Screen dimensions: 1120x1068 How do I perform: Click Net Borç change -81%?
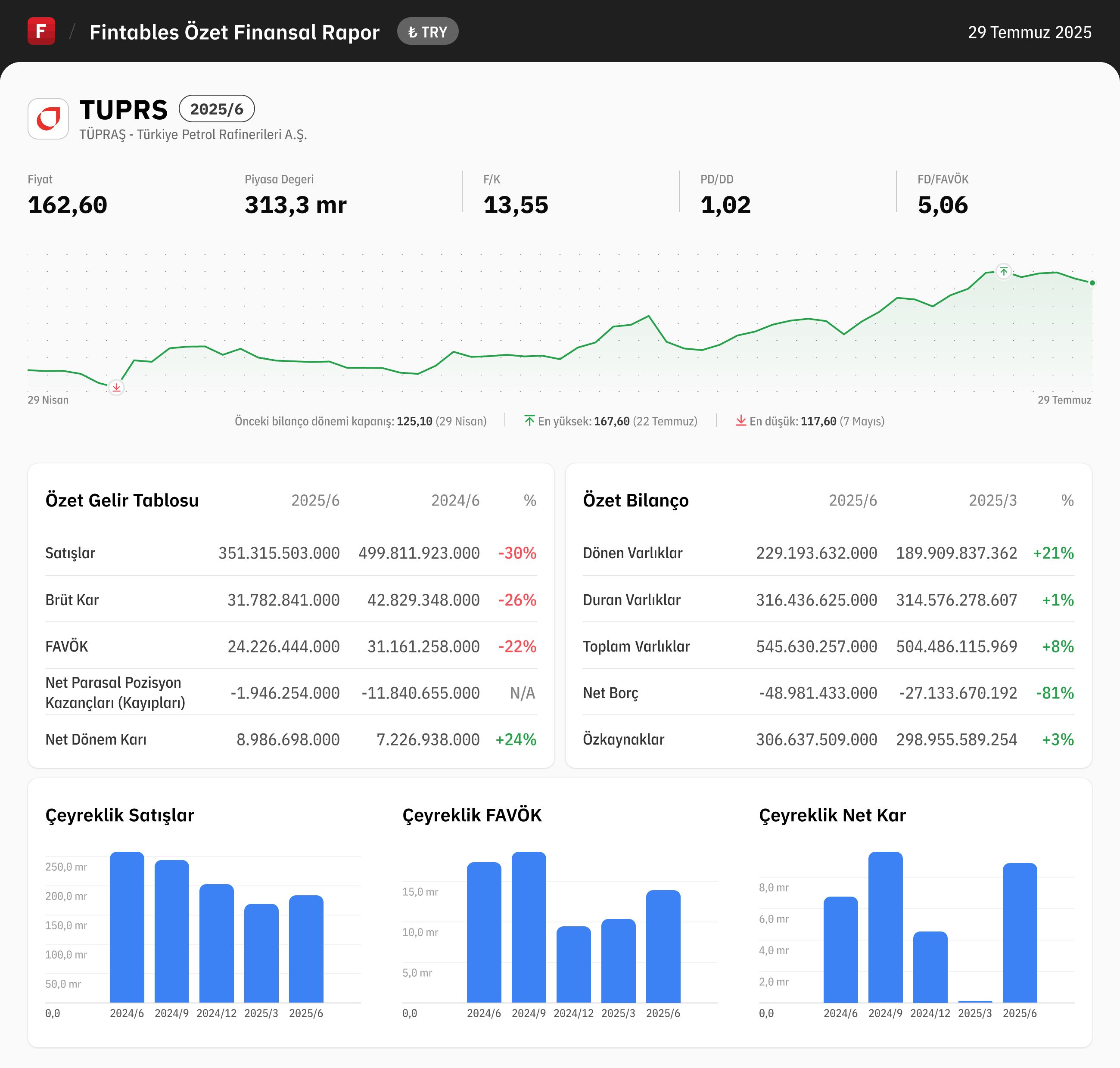[x=1055, y=693]
